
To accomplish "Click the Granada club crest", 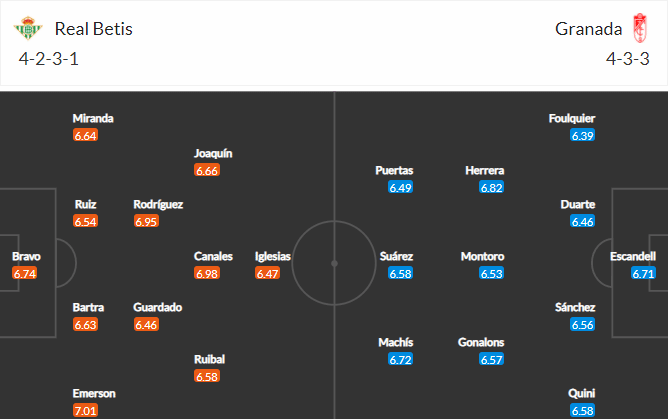I will click(639, 28).
